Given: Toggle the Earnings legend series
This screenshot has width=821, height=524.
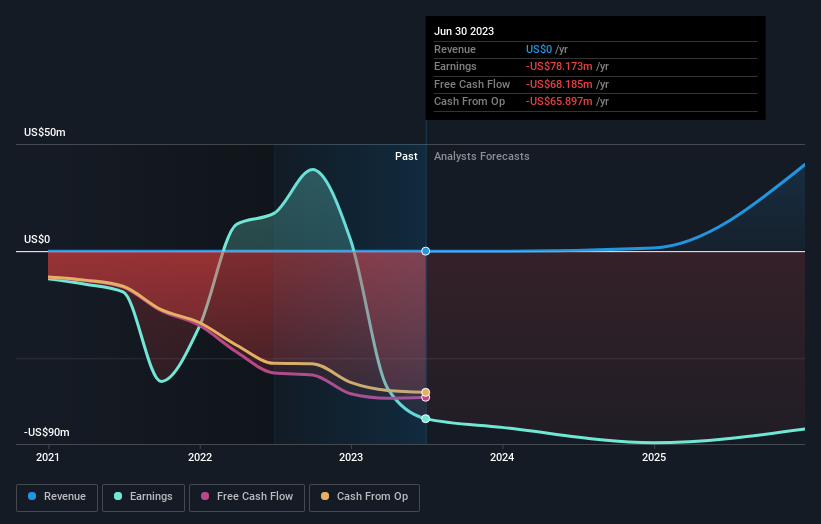Looking at the screenshot, I should pyautogui.click(x=143, y=497).
